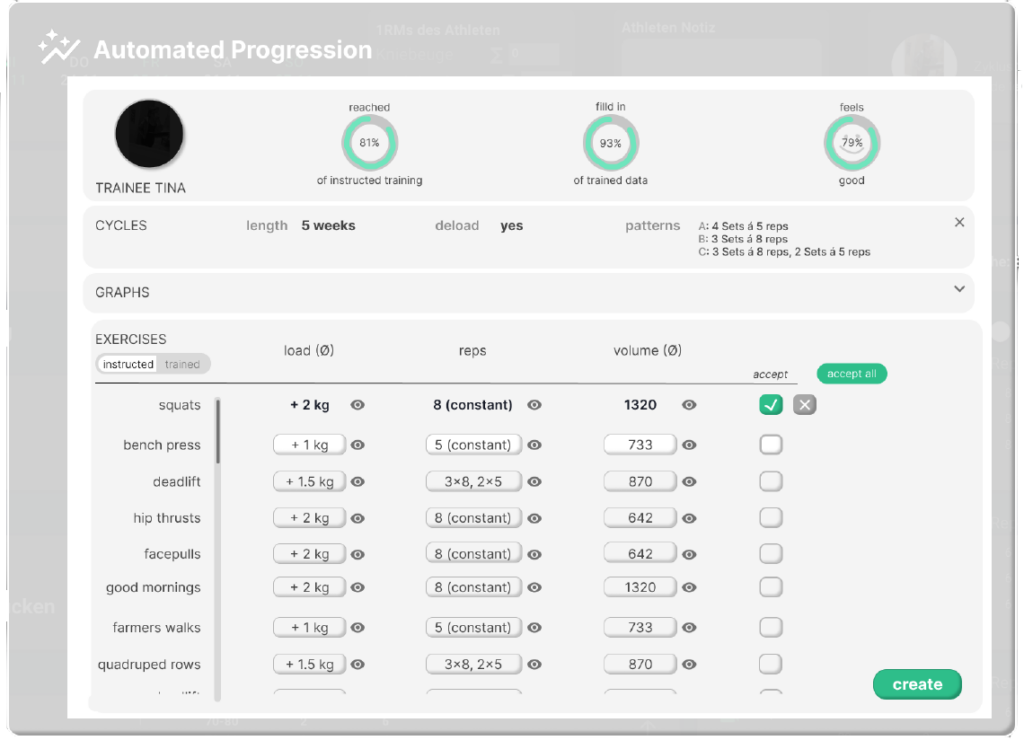Click the green create button
The width and height of the screenshot is (1024, 749).
pyautogui.click(x=917, y=685)
